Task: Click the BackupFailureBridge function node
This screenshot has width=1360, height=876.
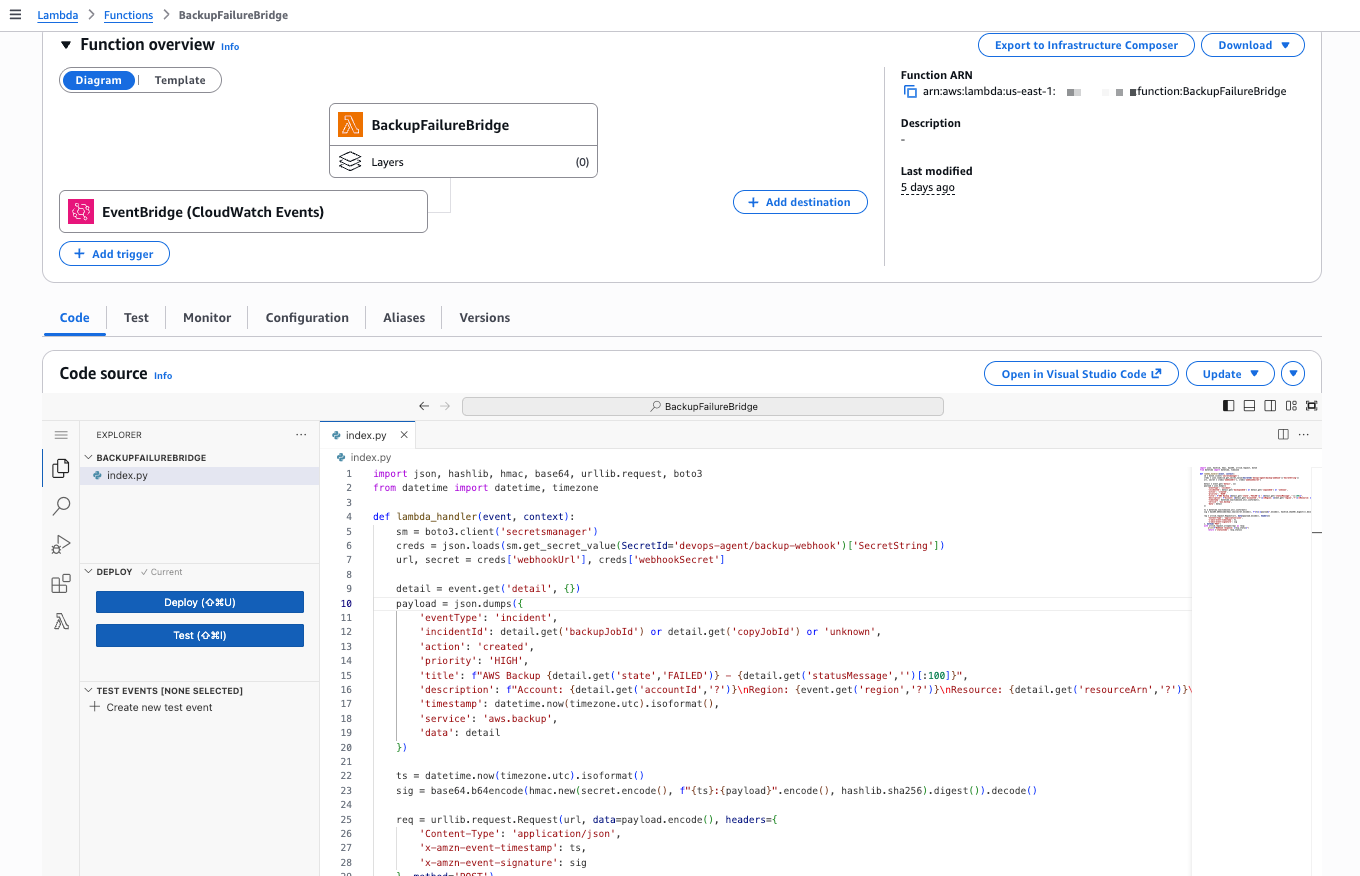Action: (463, 125)
